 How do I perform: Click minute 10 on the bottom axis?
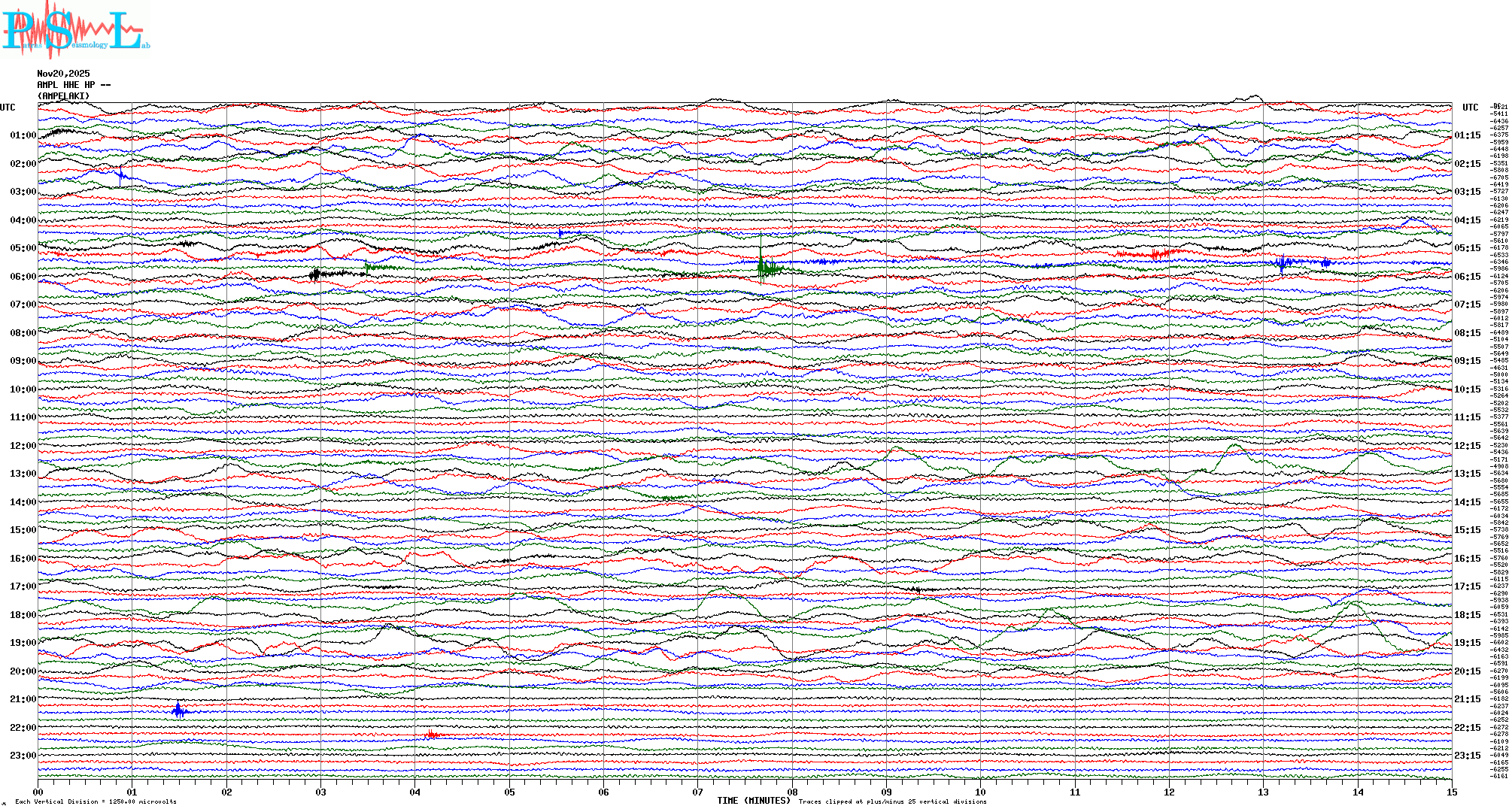click(x=980, y=792)
